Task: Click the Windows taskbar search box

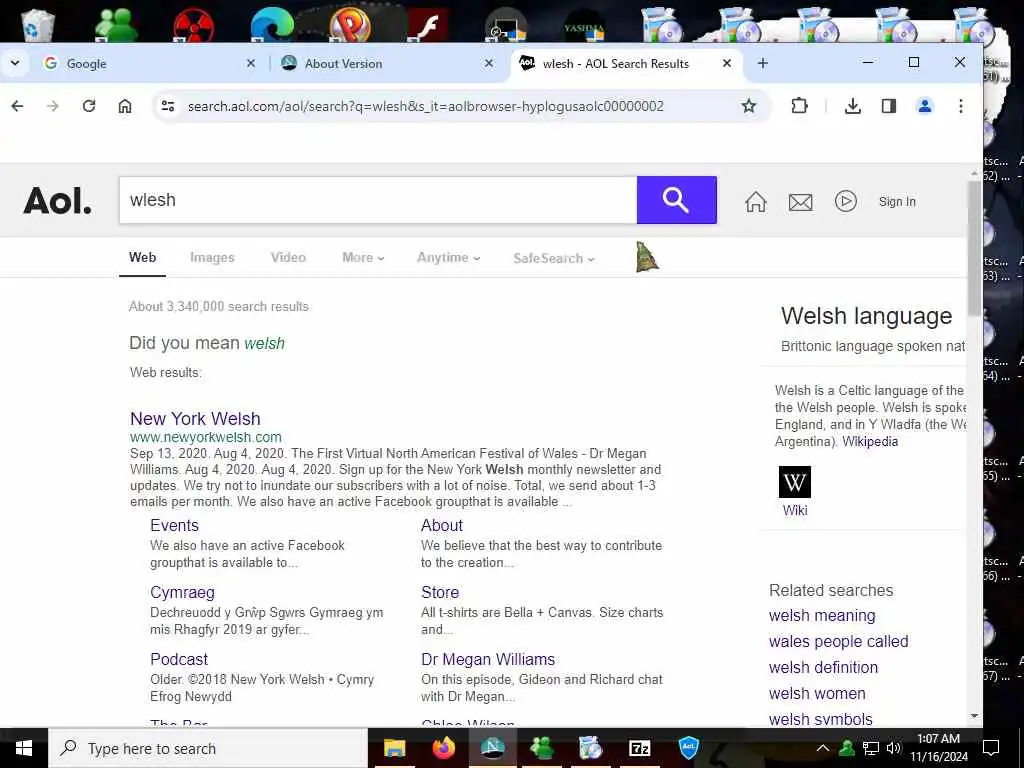Action: 208,748
